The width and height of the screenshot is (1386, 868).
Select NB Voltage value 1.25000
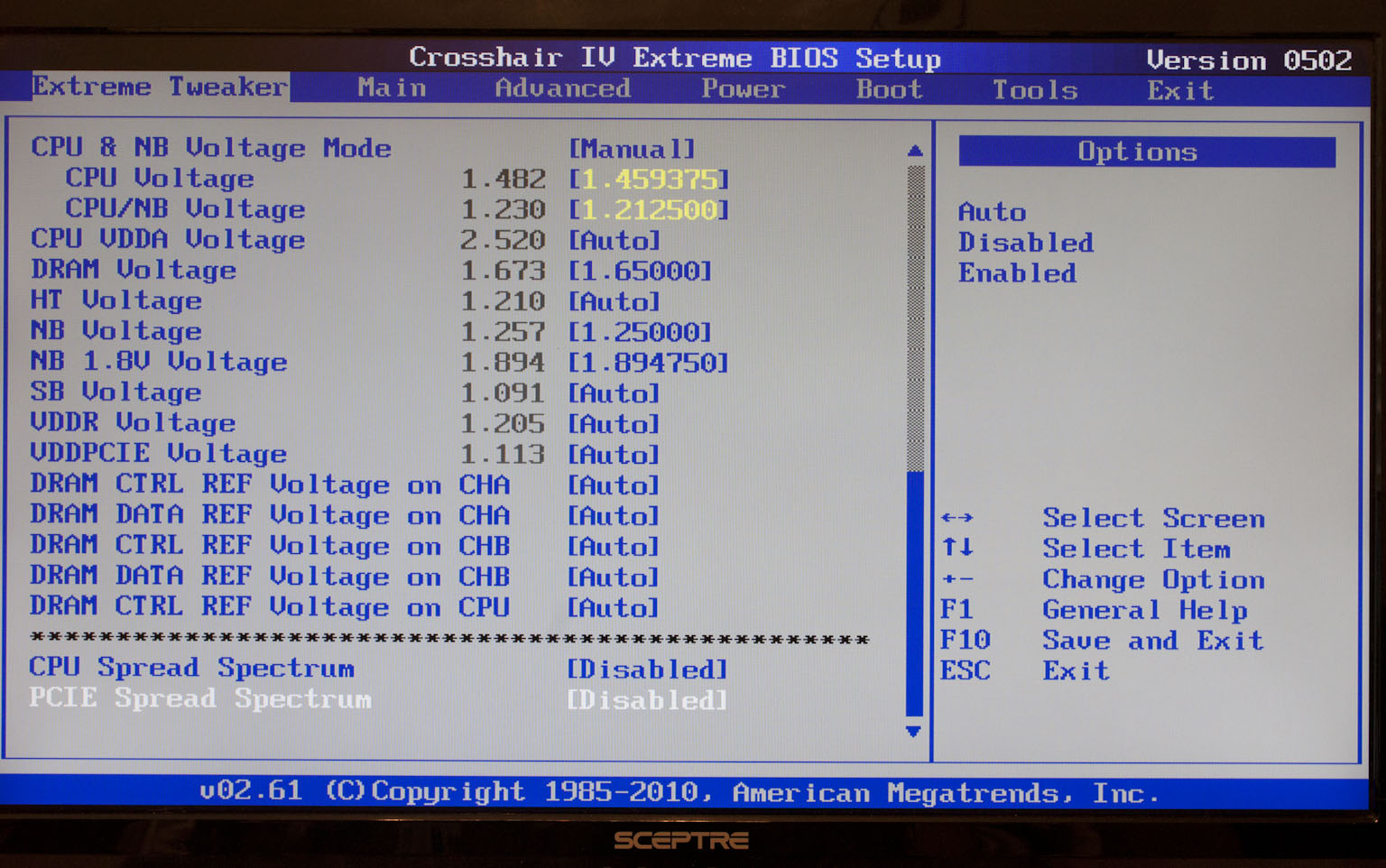click(640, 332)
